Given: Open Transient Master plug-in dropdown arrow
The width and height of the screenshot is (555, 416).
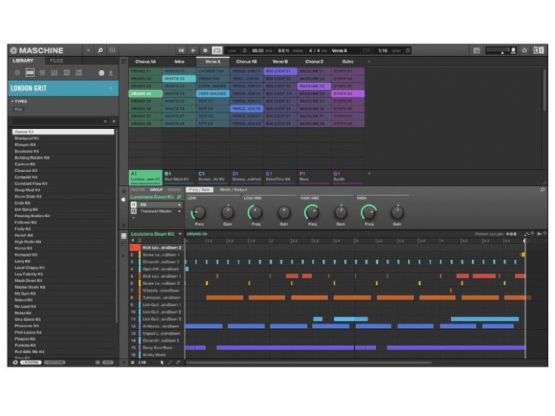Looking at the screenshot, I should [x=179, y=211].
